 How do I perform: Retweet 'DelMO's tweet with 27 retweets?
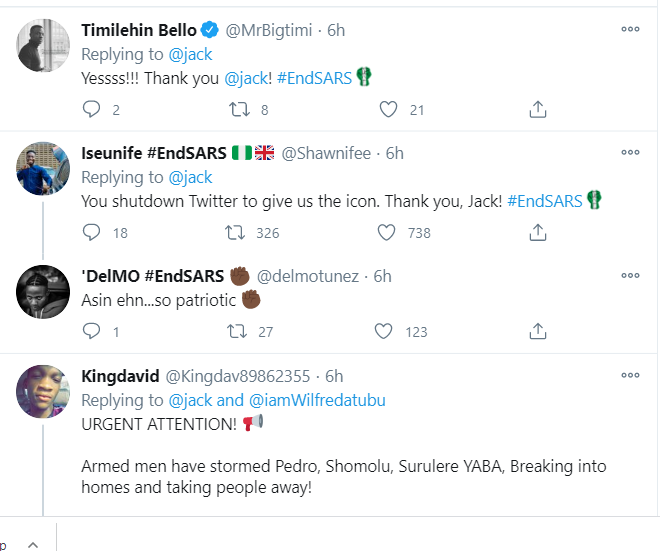point(239,330)
